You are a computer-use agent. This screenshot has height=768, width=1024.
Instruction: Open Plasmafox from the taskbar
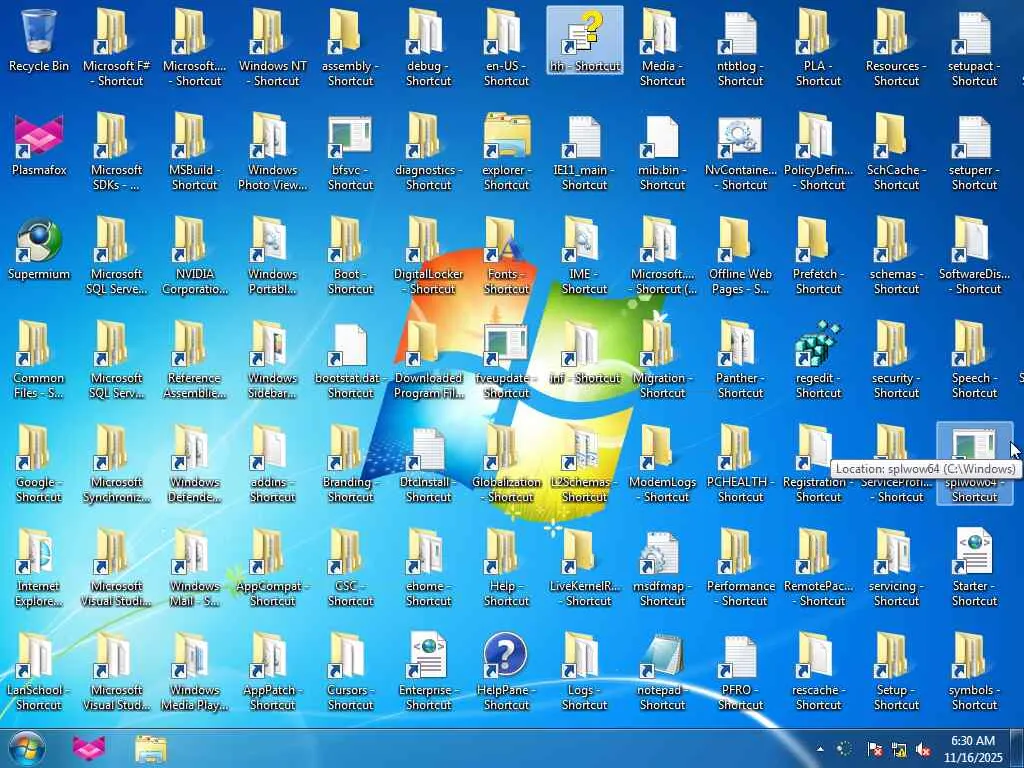pyautogui.click(x=89, y=748)
